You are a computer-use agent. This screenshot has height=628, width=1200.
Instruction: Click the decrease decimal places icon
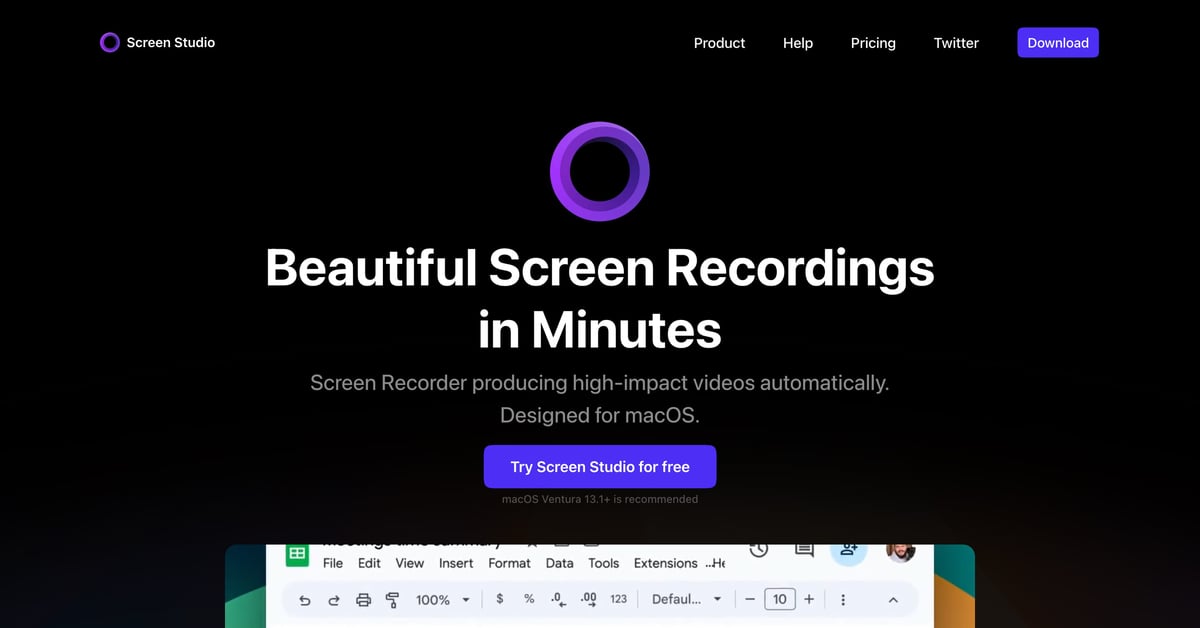point(559,599)
